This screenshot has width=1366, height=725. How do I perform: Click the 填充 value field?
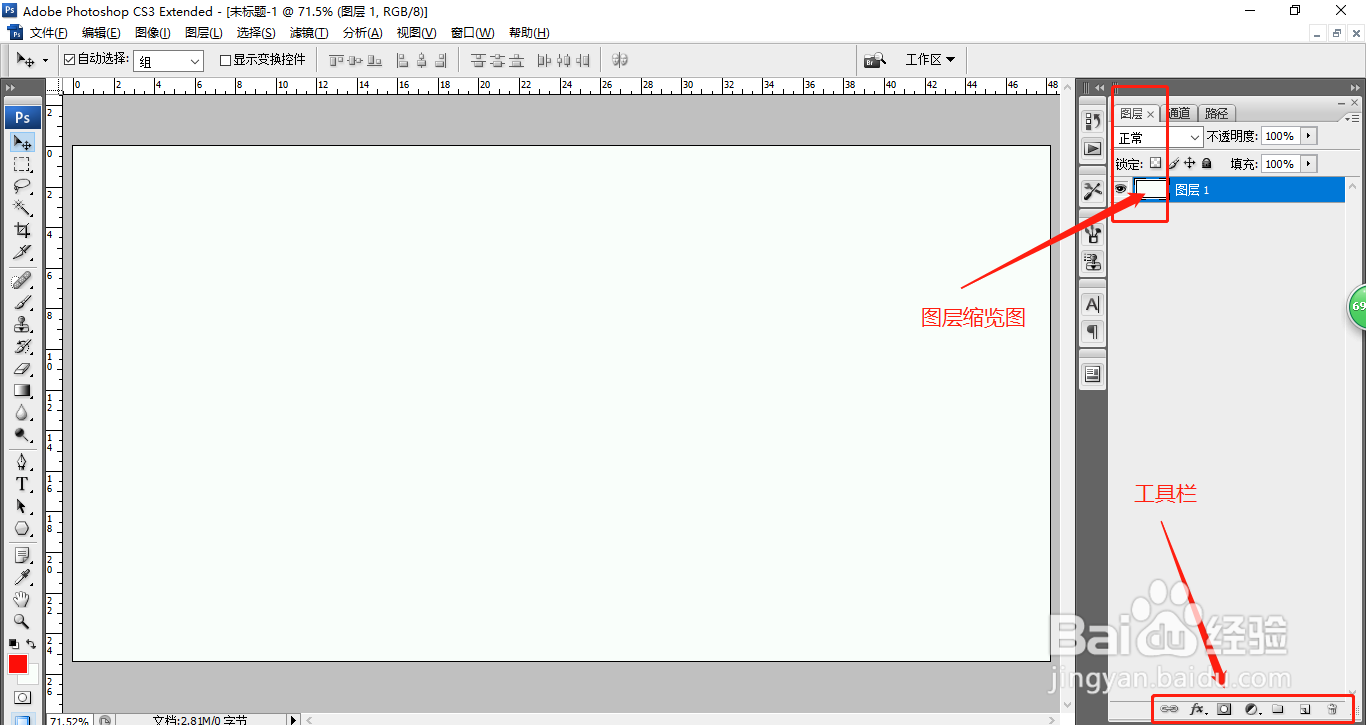(1280, 164)
